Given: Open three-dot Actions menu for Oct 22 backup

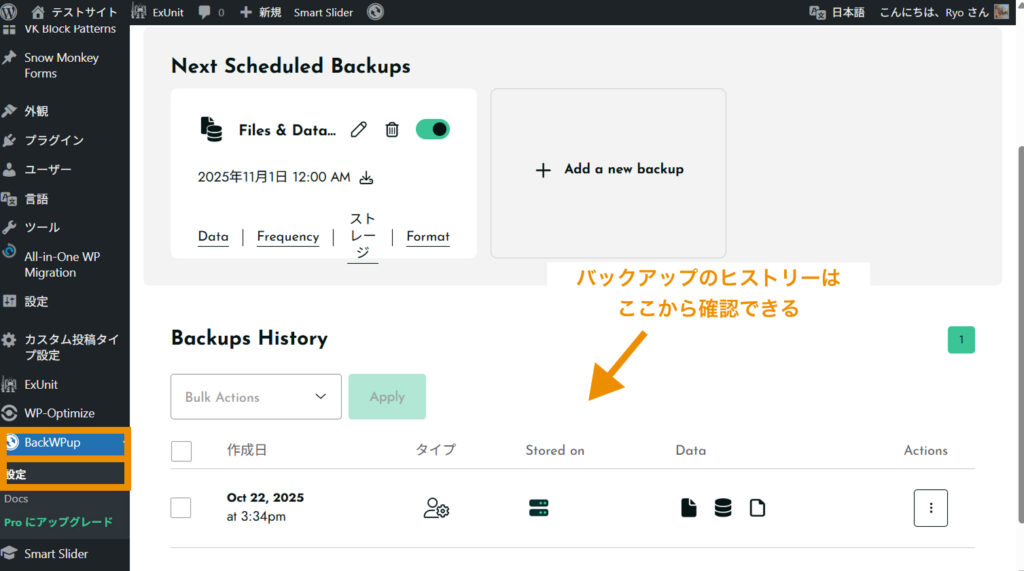Looking at the screenshot, I should (930, 508).
